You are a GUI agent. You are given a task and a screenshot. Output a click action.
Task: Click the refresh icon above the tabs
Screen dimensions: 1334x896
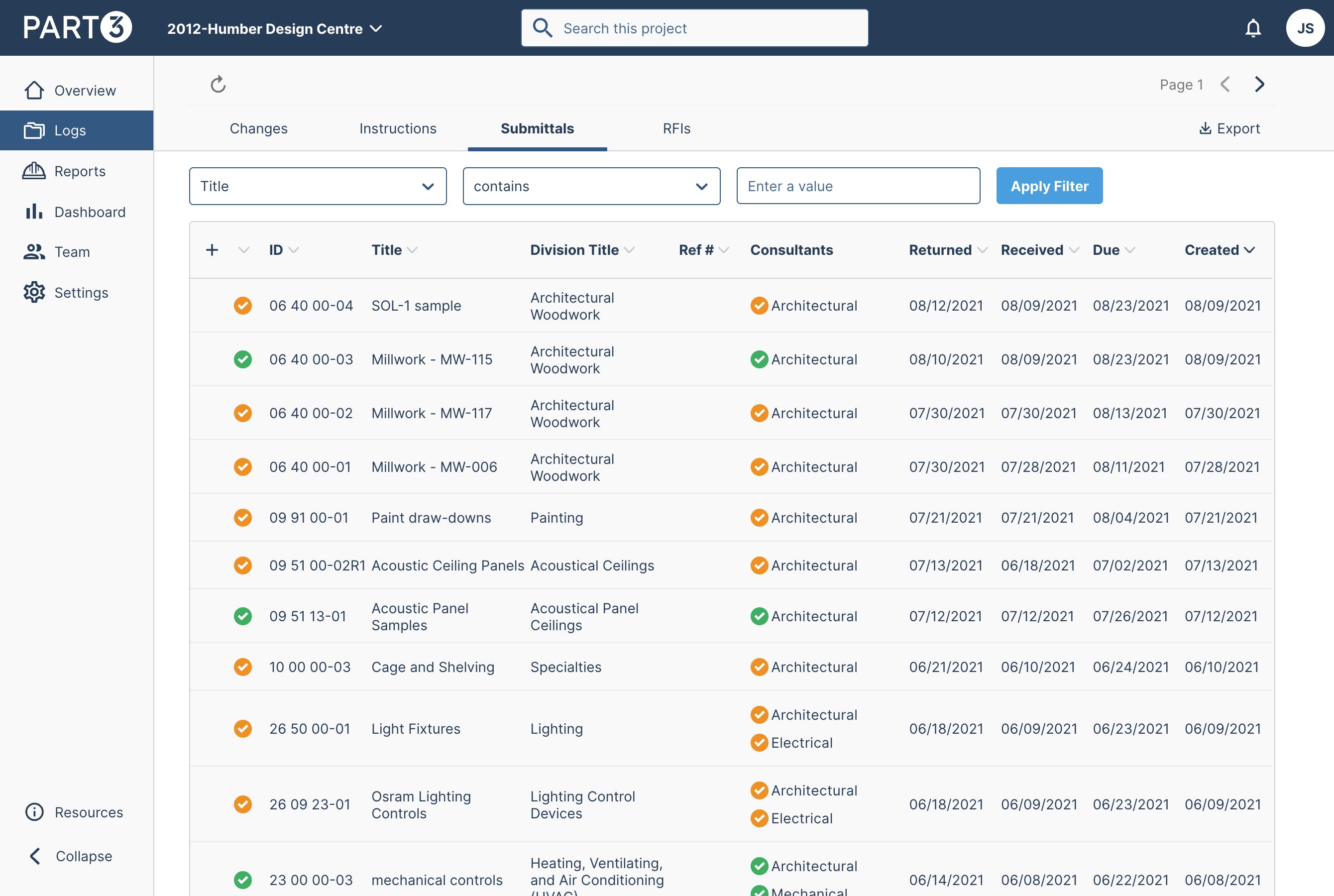(218, 85)
